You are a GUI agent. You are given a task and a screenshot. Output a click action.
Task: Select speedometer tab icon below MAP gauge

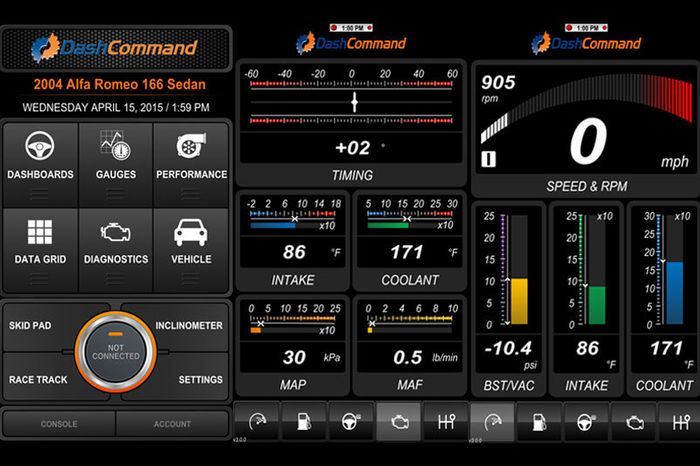258,421
